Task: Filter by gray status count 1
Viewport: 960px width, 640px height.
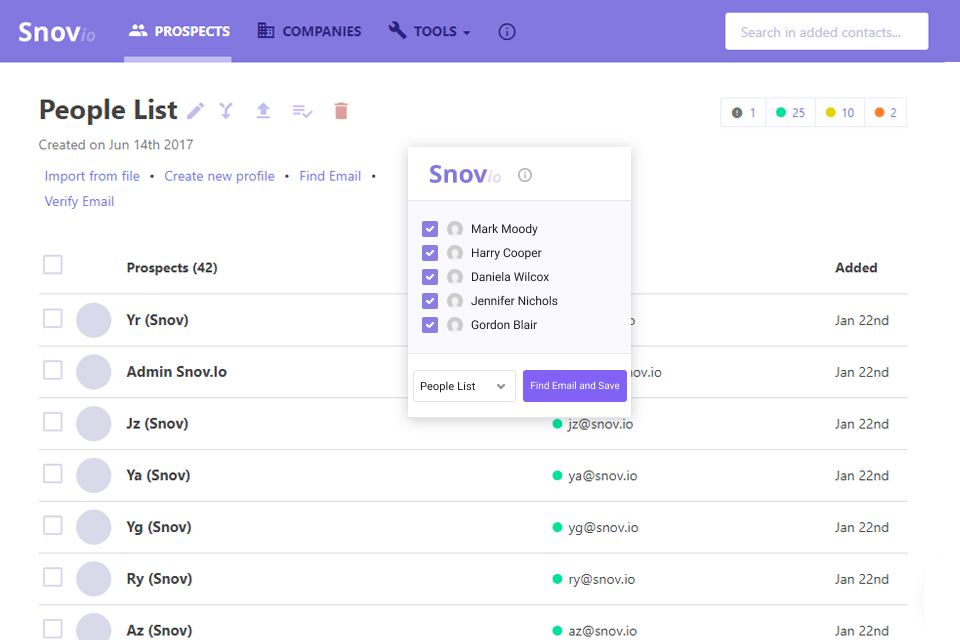Action: pyautogui.click(x=743, y=113)
